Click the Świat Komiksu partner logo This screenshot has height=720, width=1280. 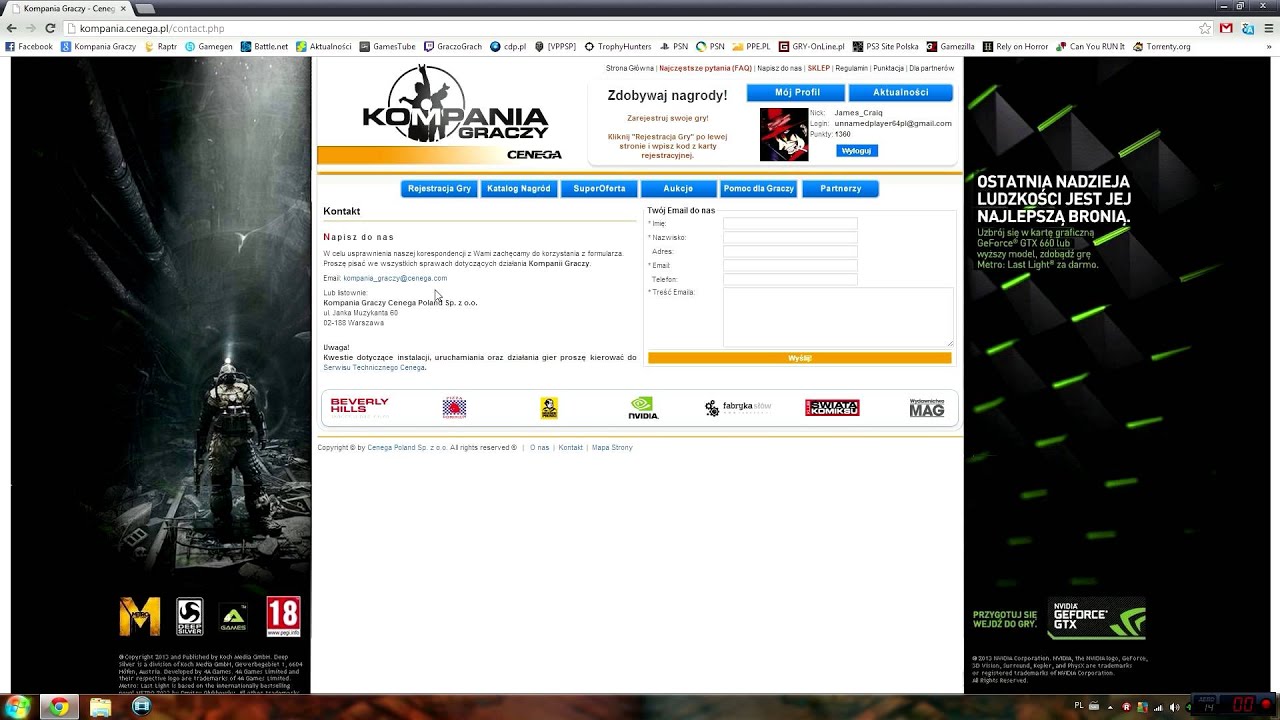[x=832, y=408]
